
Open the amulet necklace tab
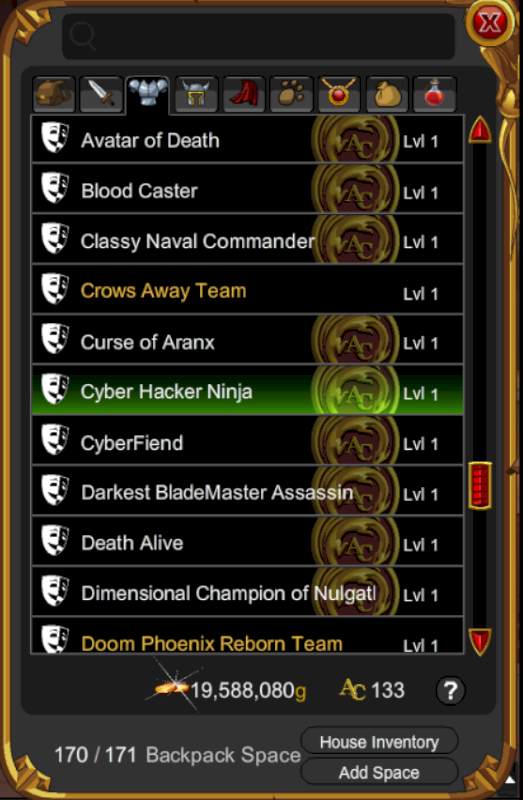click(339, 94)
